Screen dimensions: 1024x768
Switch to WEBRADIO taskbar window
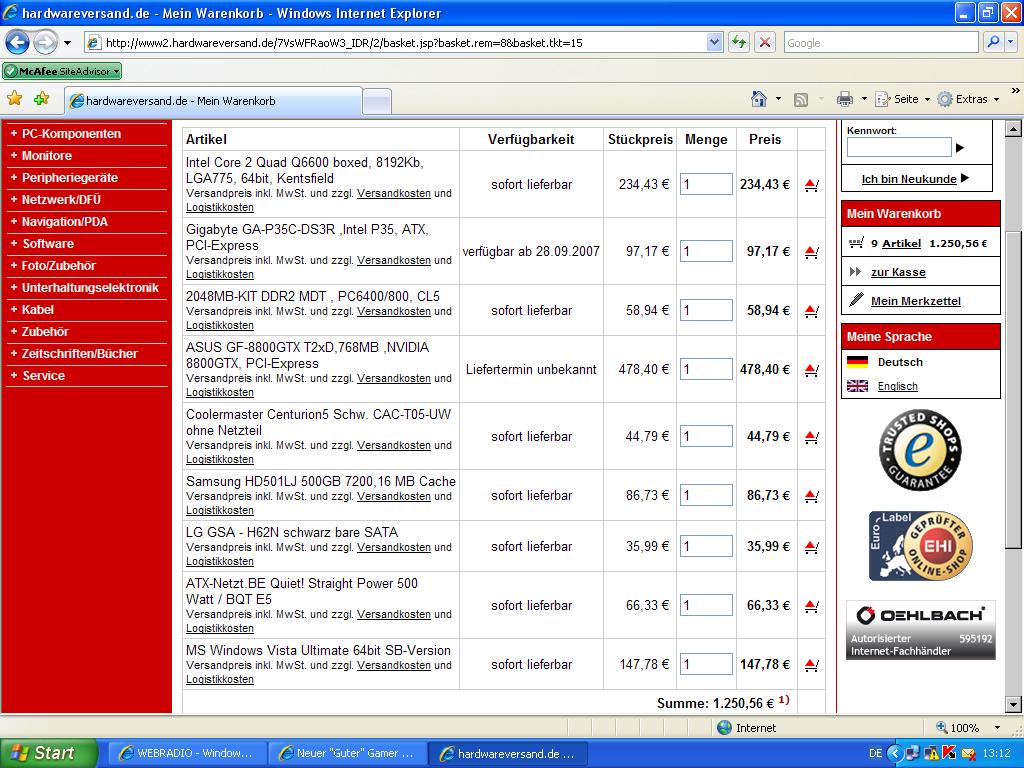(185, 753)
